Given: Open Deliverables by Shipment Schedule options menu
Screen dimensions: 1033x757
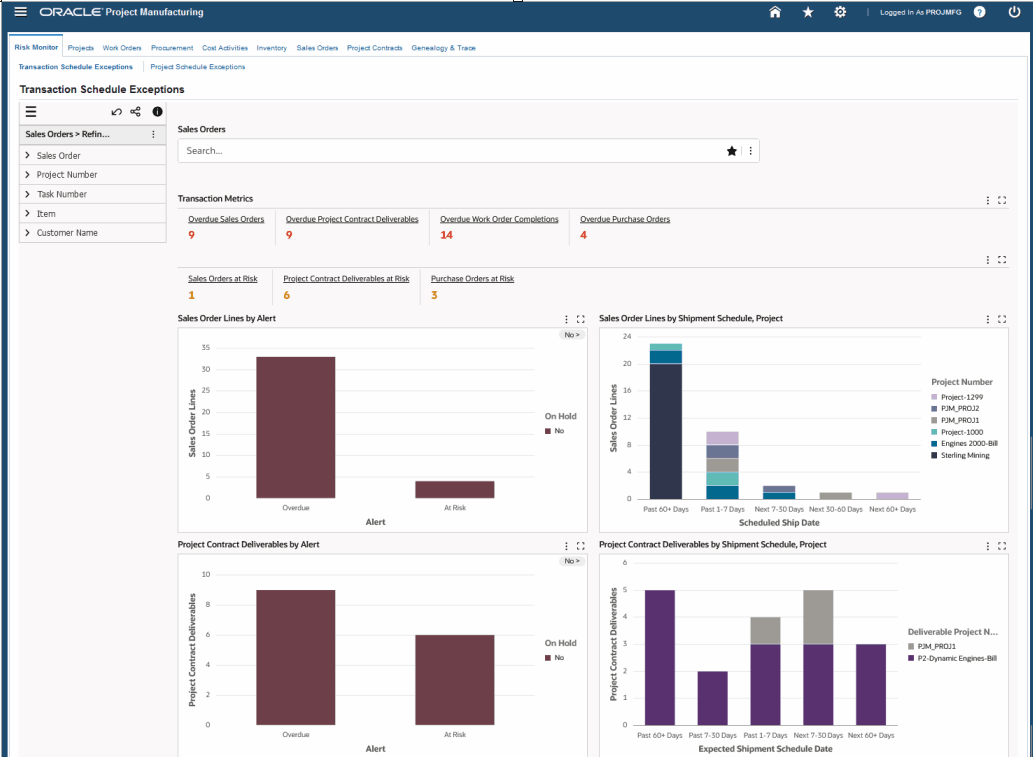Looking at the screenshot, I should coord(988,546).
